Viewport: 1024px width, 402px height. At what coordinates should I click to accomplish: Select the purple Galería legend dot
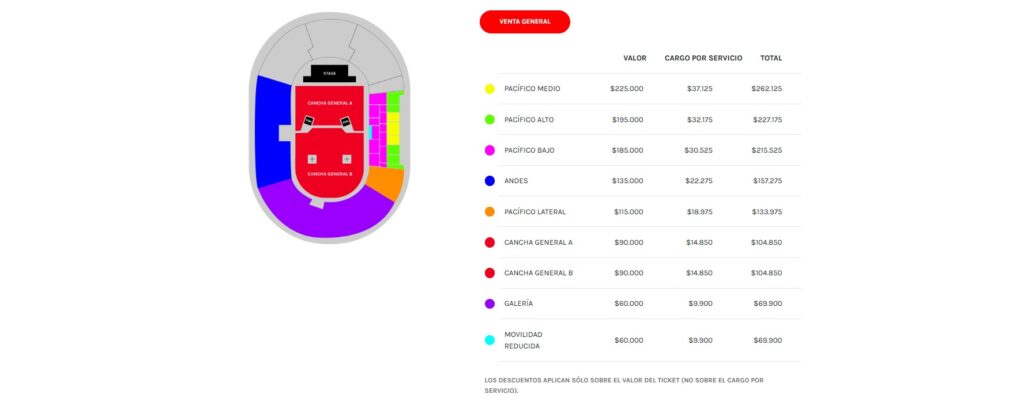tap(489, 303)
